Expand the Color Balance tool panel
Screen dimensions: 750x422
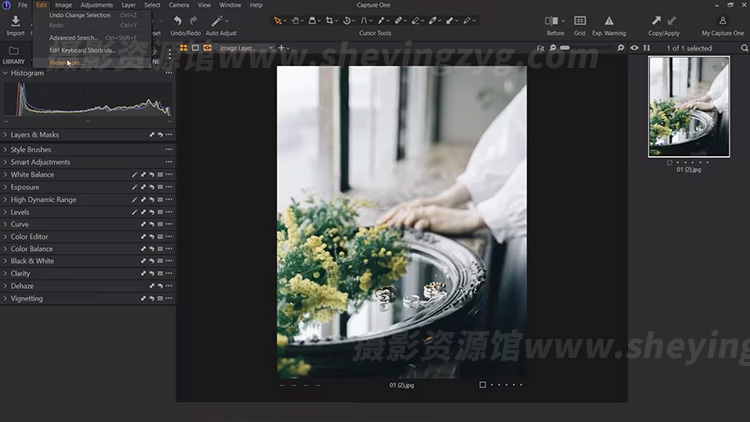31,249
